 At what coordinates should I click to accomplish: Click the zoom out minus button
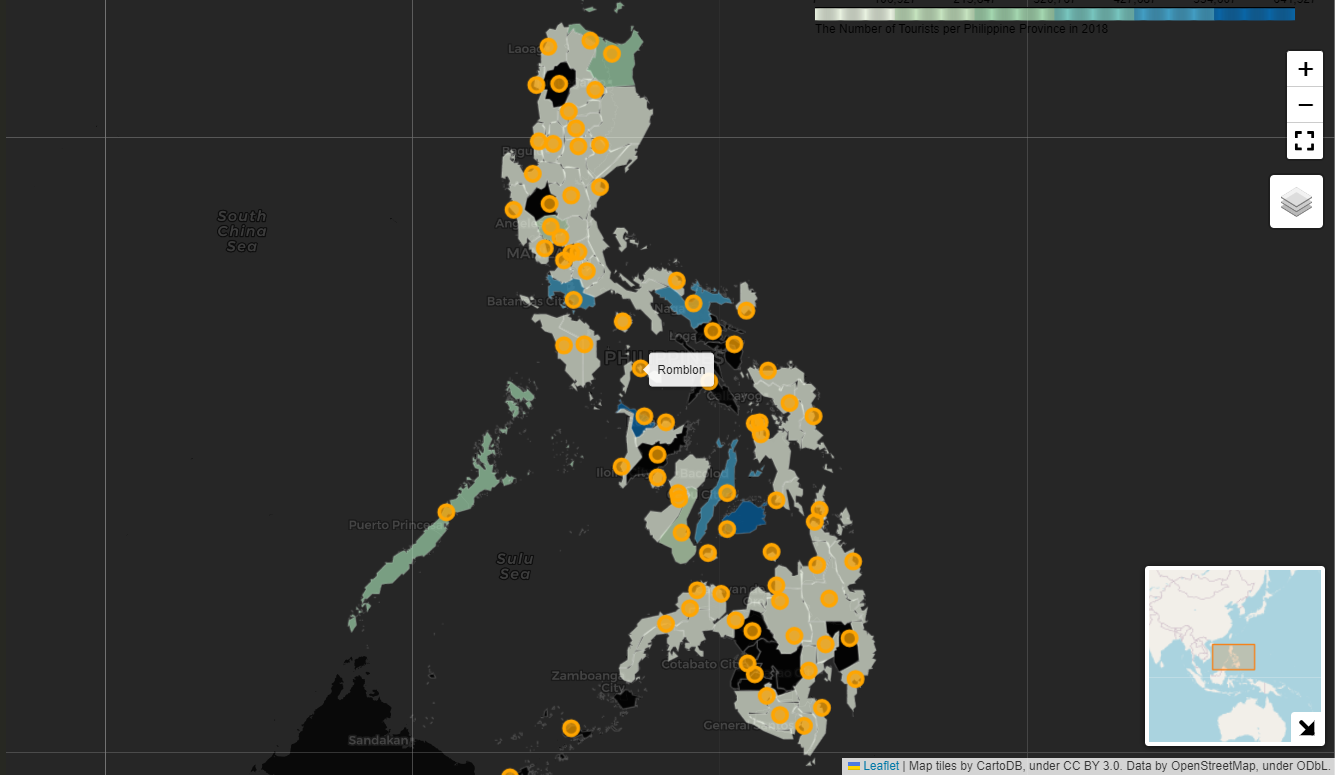click(x=1304, y=105)
